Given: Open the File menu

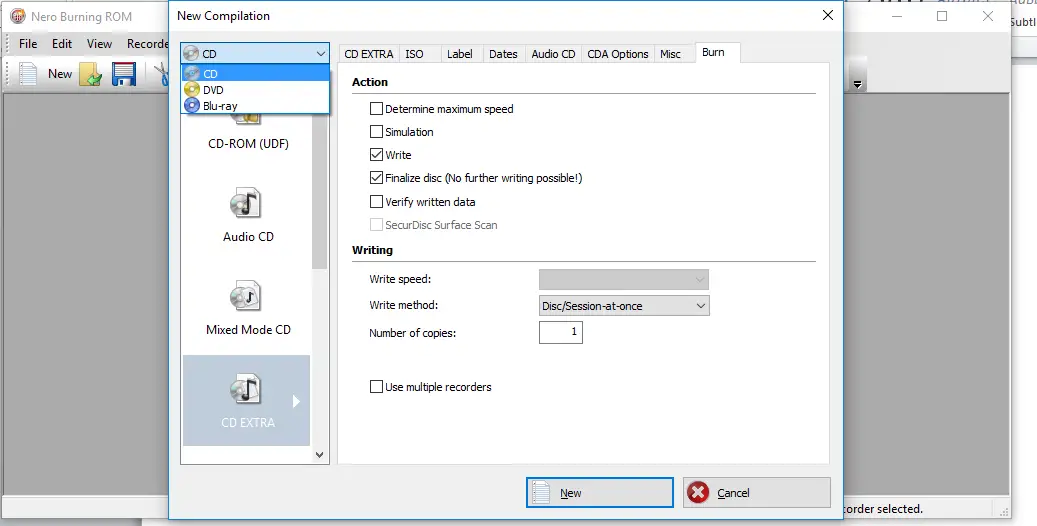Looking at the screenshot, I should click(x=28, y=44).
